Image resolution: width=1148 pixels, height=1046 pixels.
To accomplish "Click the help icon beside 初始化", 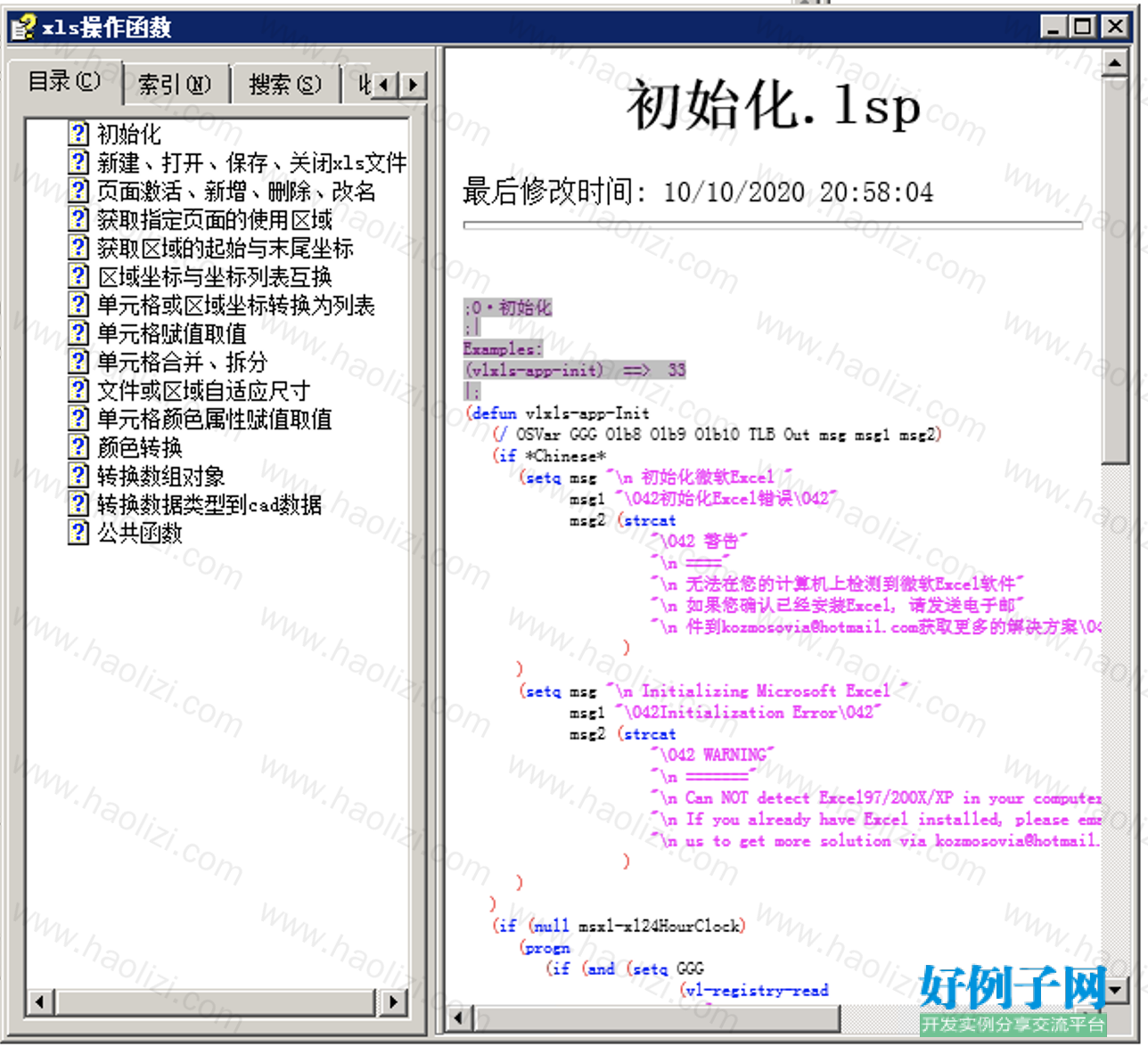I will point(78,134).
